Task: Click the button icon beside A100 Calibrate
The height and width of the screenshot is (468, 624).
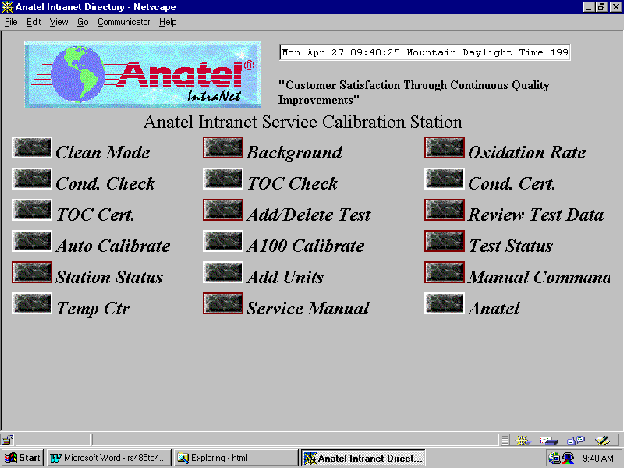Action: point(223,241)
